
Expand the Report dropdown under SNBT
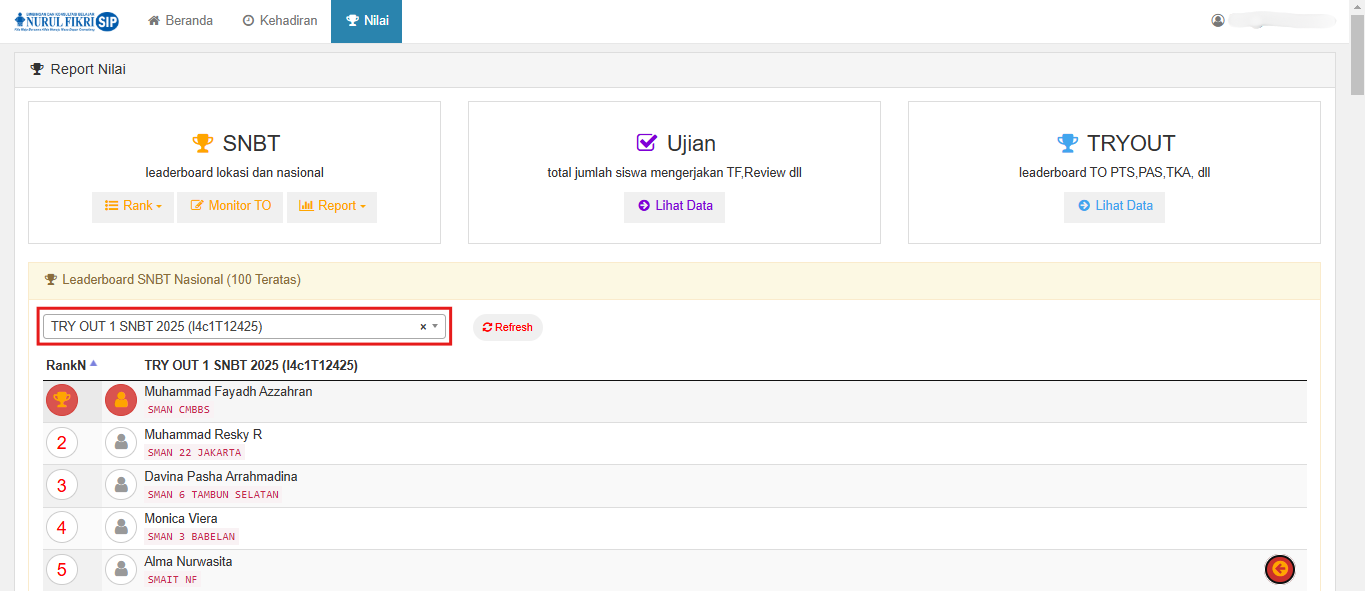pos(332,206)
